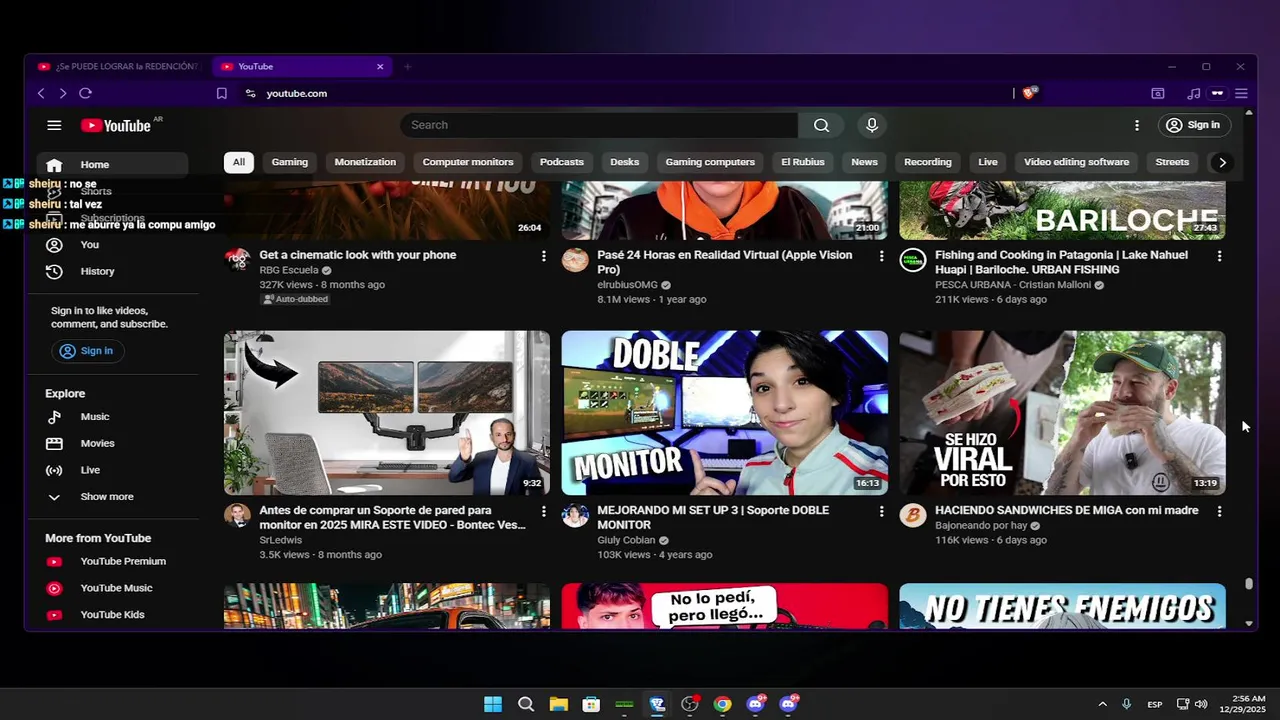
Task: Select the Live filter chip
Action: 988,162
